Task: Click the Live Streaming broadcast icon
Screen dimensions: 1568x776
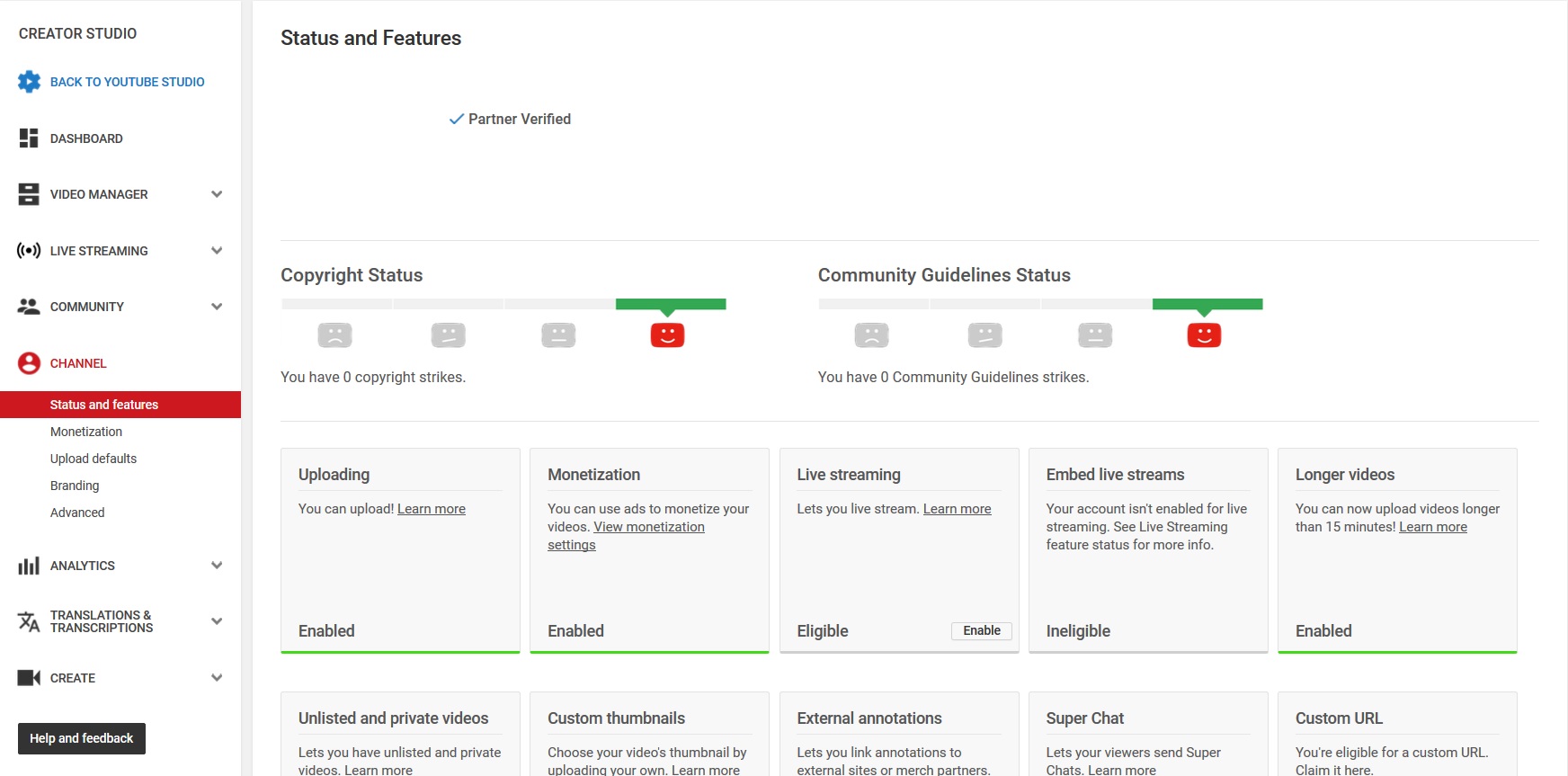Action: (29, 251)
